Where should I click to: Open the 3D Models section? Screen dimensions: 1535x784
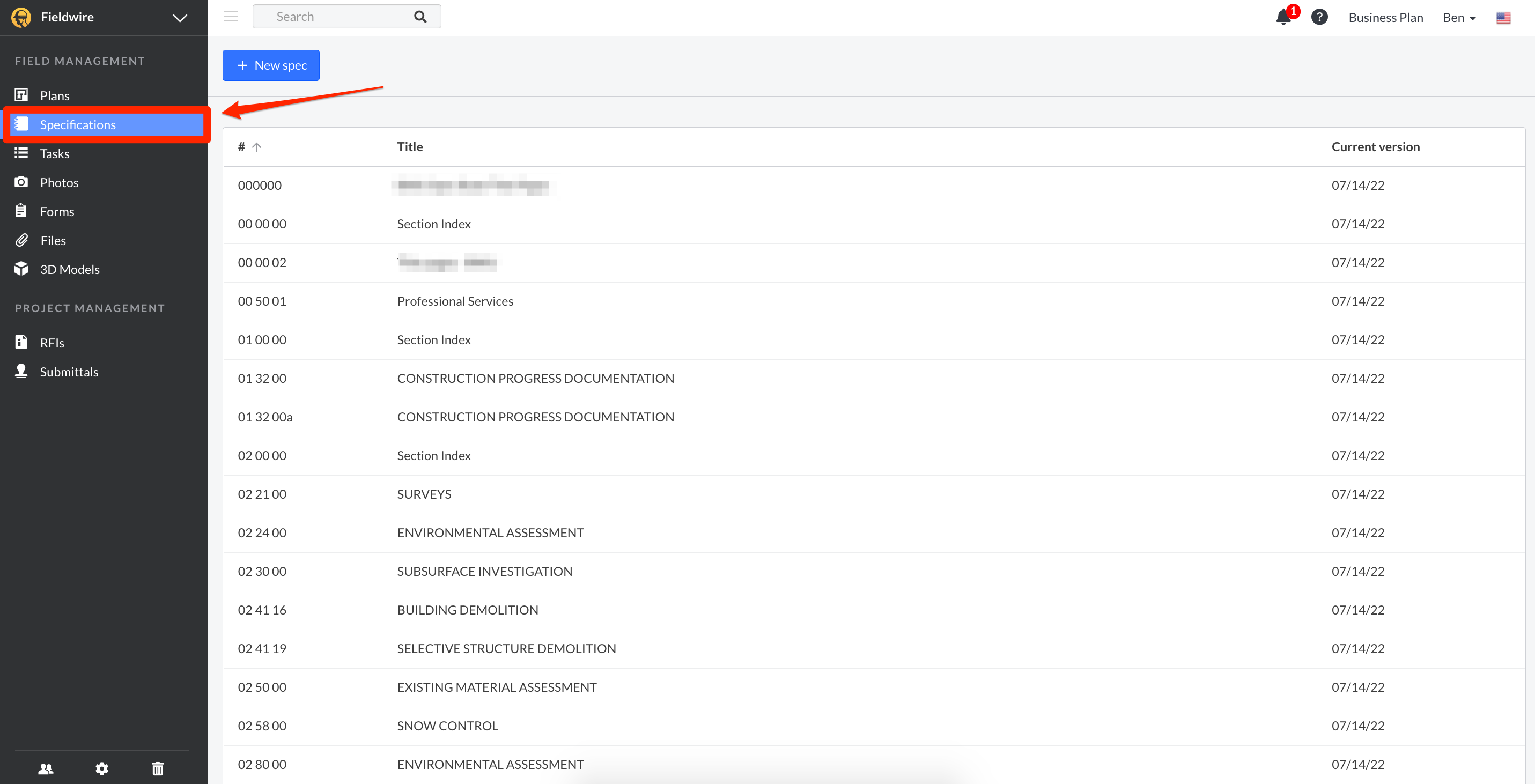click(69, 269)
